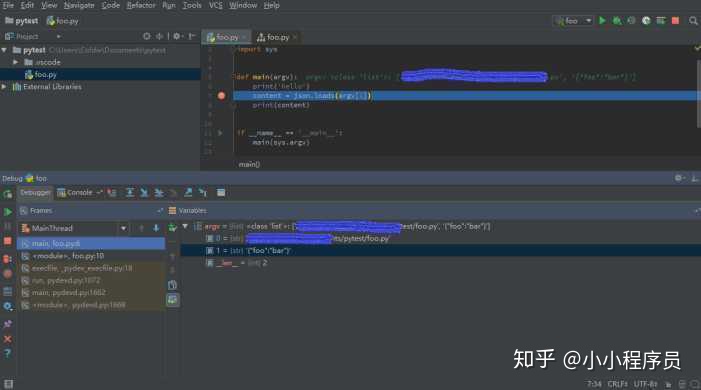Click the scroll-from-source target icon in Project panel
Viewport: 701px width, 390px height.
(147, 36)
